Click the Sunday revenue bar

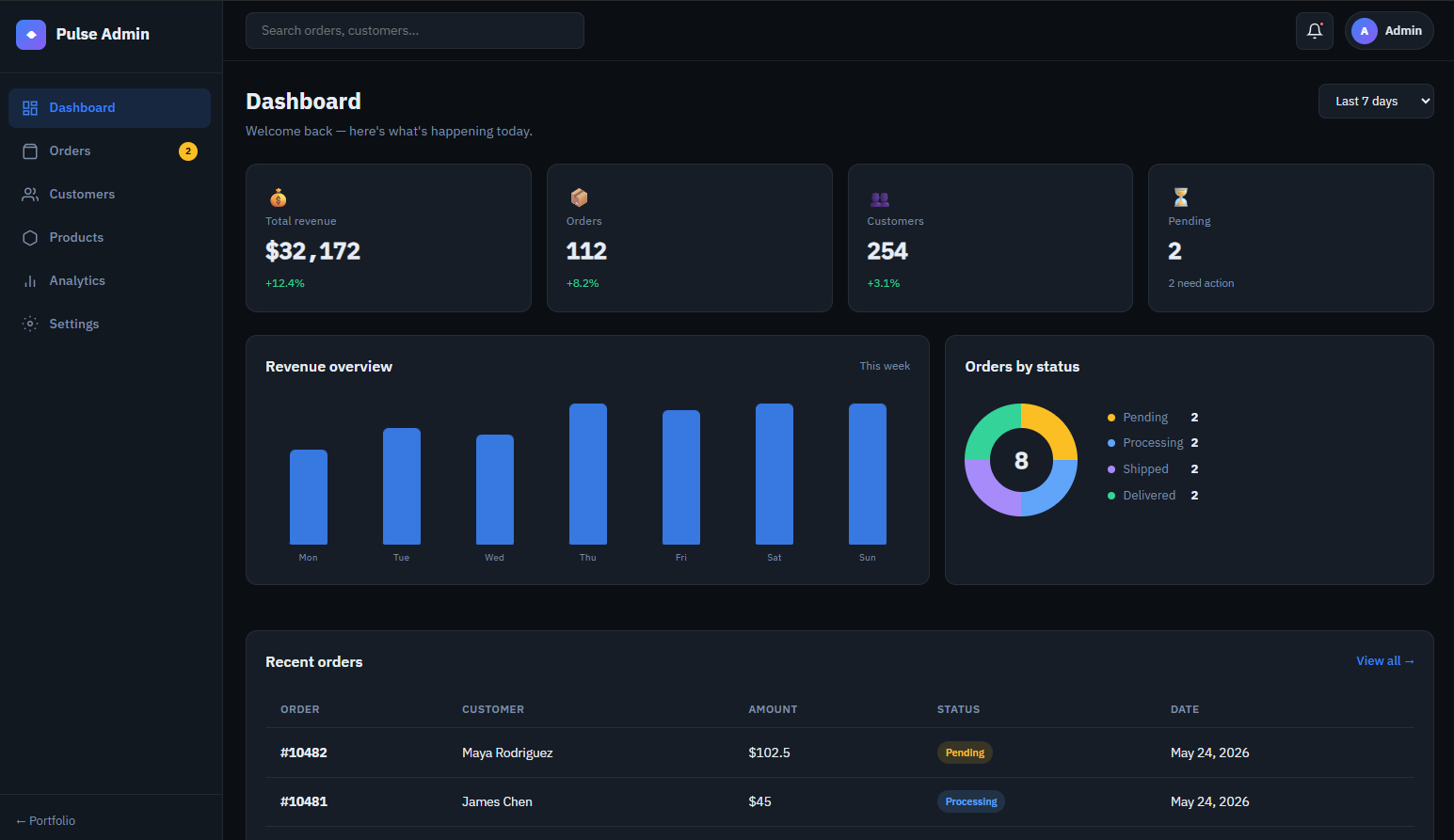click(x=868, y=474)
